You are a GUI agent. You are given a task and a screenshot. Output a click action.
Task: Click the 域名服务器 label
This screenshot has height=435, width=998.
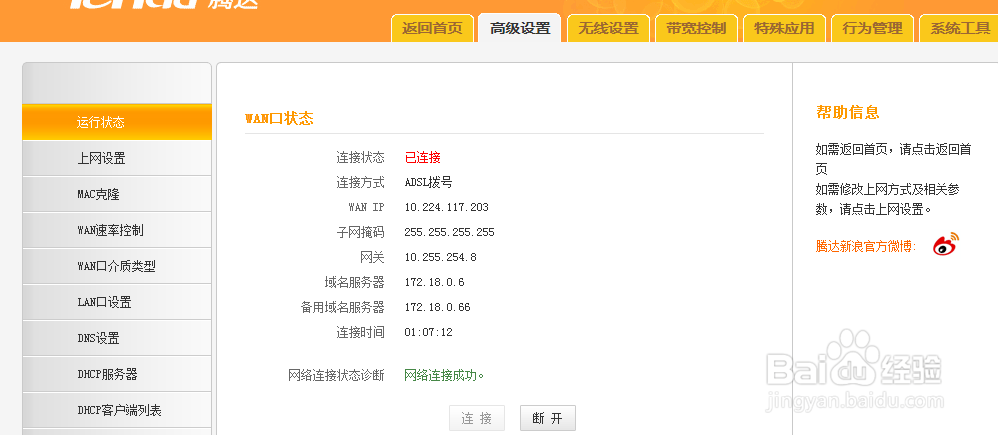pyautogui.click(x=355, y=282)
